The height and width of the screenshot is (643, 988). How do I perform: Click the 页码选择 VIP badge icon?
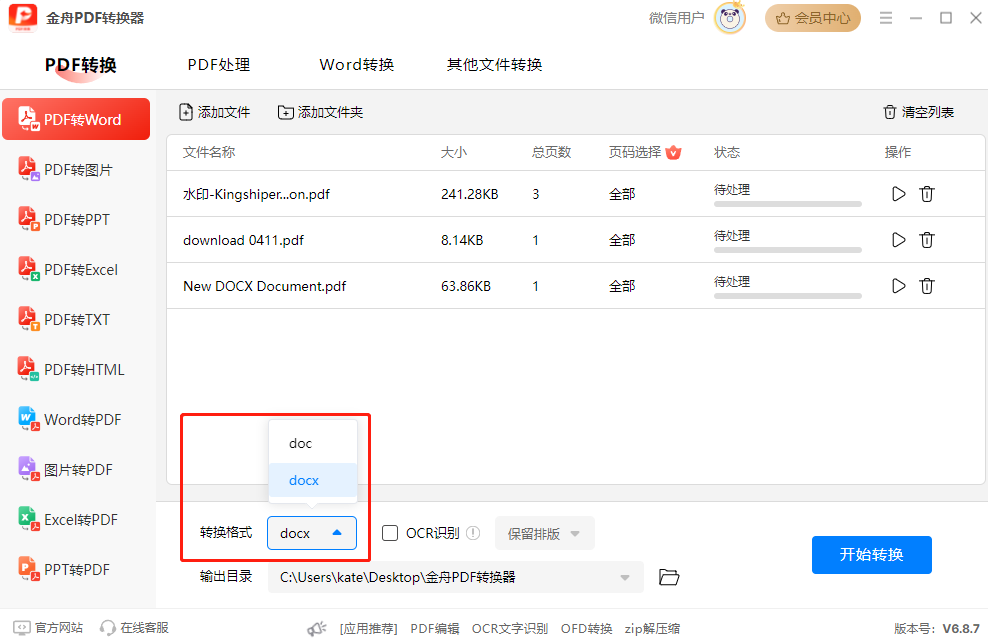click(x=673, y=152)
